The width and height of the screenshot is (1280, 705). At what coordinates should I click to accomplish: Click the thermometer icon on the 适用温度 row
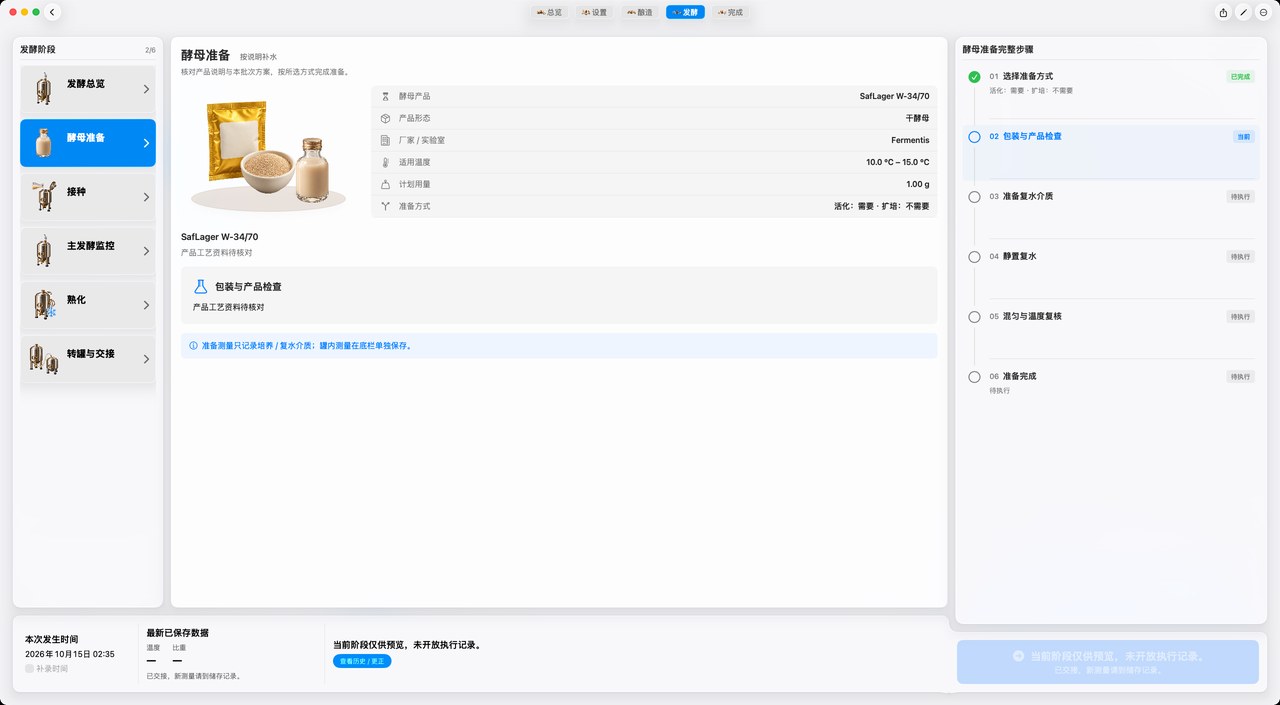pyautogui.click(x=385, y=162)
